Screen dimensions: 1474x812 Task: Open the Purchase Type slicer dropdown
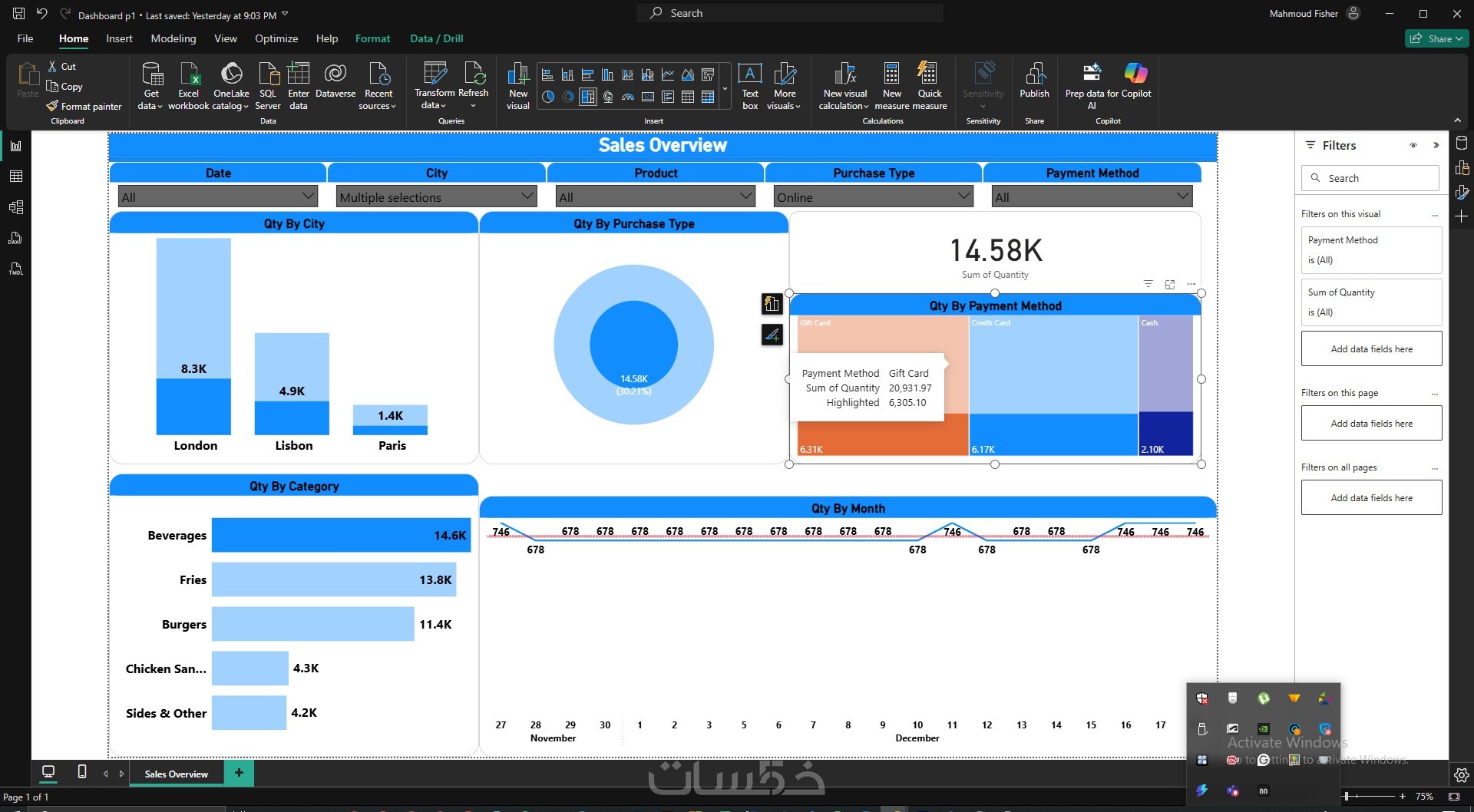(964, 196)
